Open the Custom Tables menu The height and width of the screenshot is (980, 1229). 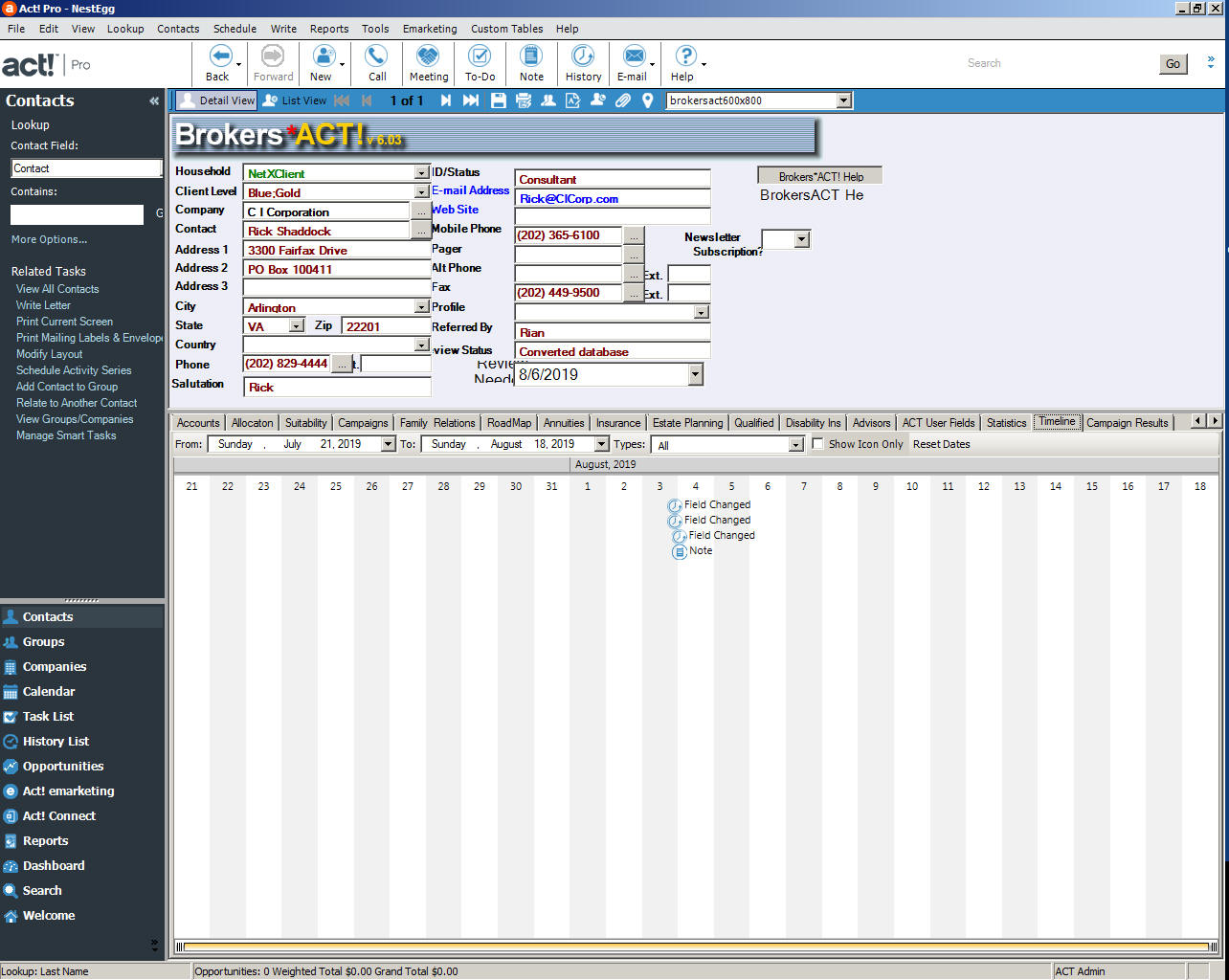coord(506,29)
